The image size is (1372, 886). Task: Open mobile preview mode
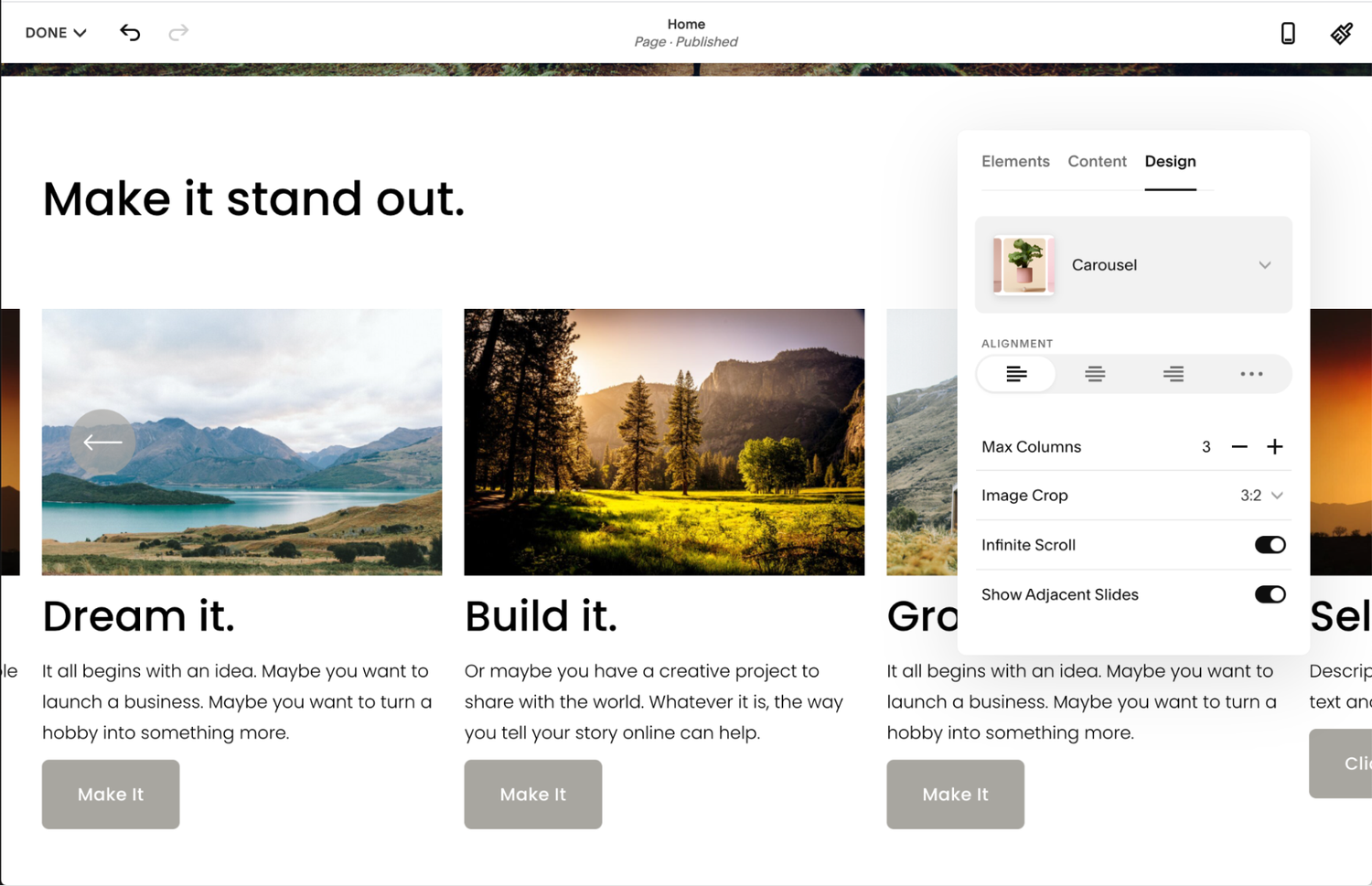[x=1287, y=32]
